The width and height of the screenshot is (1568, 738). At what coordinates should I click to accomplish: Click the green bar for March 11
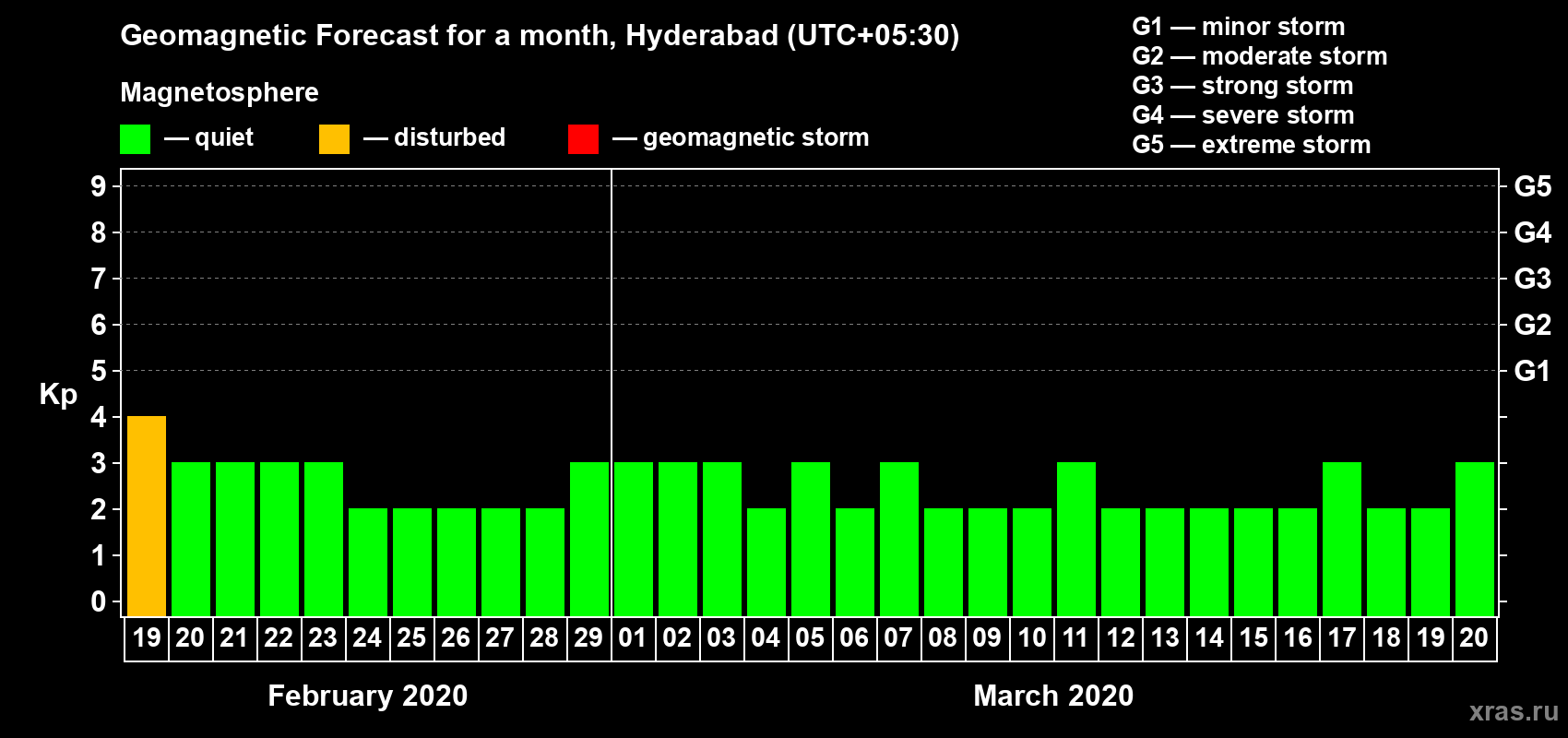point(1076,539)
